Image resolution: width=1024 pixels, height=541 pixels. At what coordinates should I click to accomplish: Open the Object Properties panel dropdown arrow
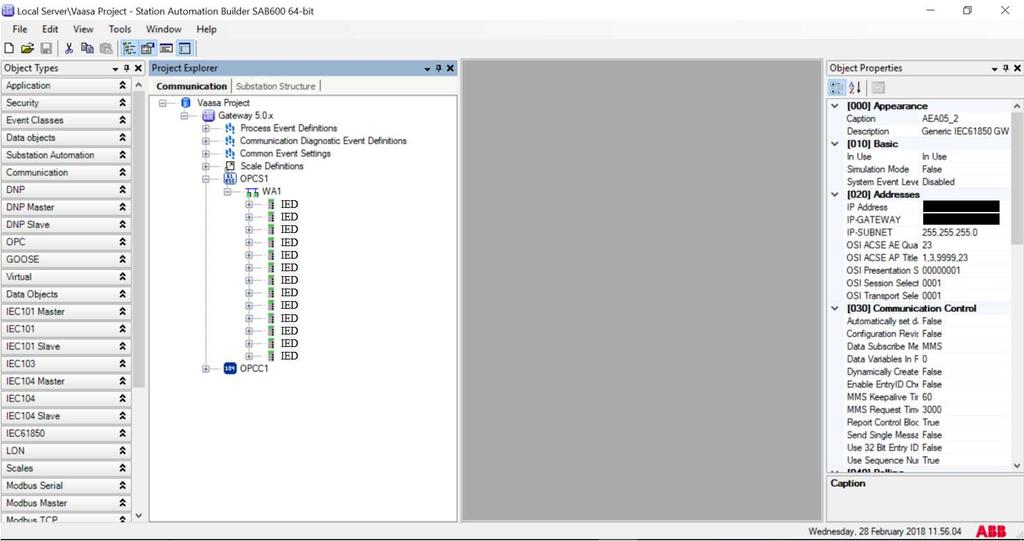(995, 69)
